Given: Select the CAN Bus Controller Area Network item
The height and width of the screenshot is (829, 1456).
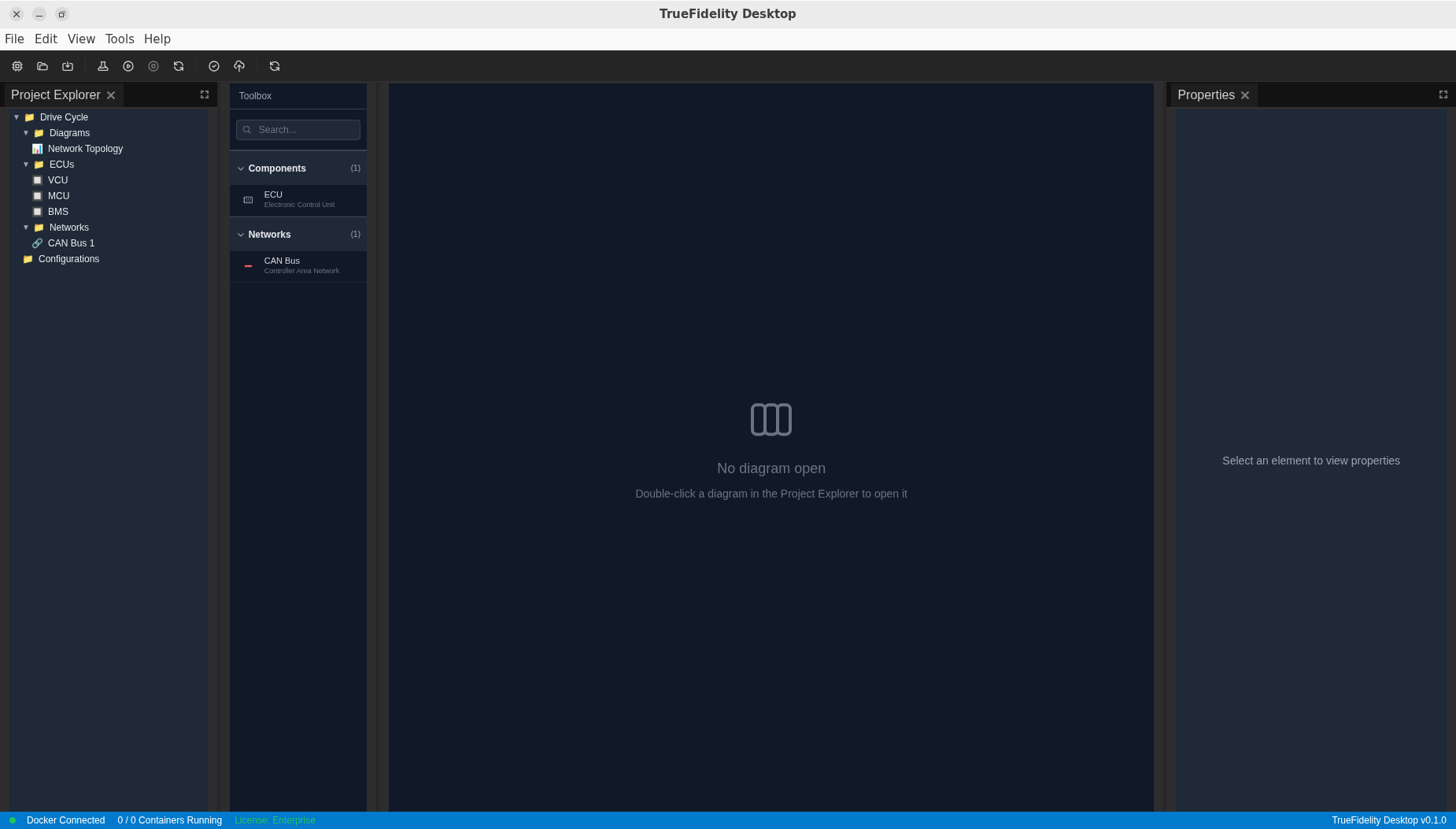Looking at the screenshot, I should click(298, 266).
